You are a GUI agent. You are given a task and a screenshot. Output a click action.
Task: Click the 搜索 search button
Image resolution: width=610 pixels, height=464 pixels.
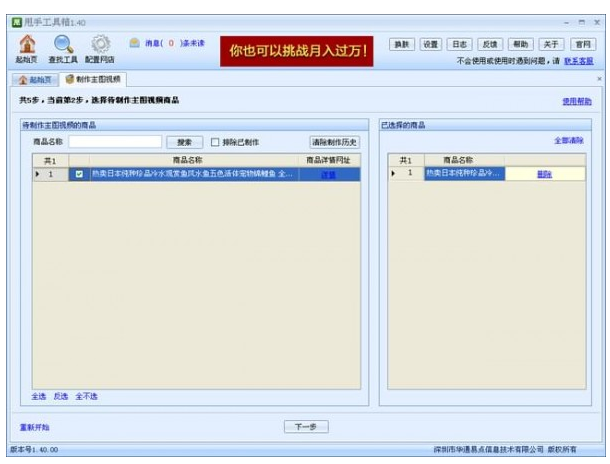pyautogui.click(x=184, y=142)
